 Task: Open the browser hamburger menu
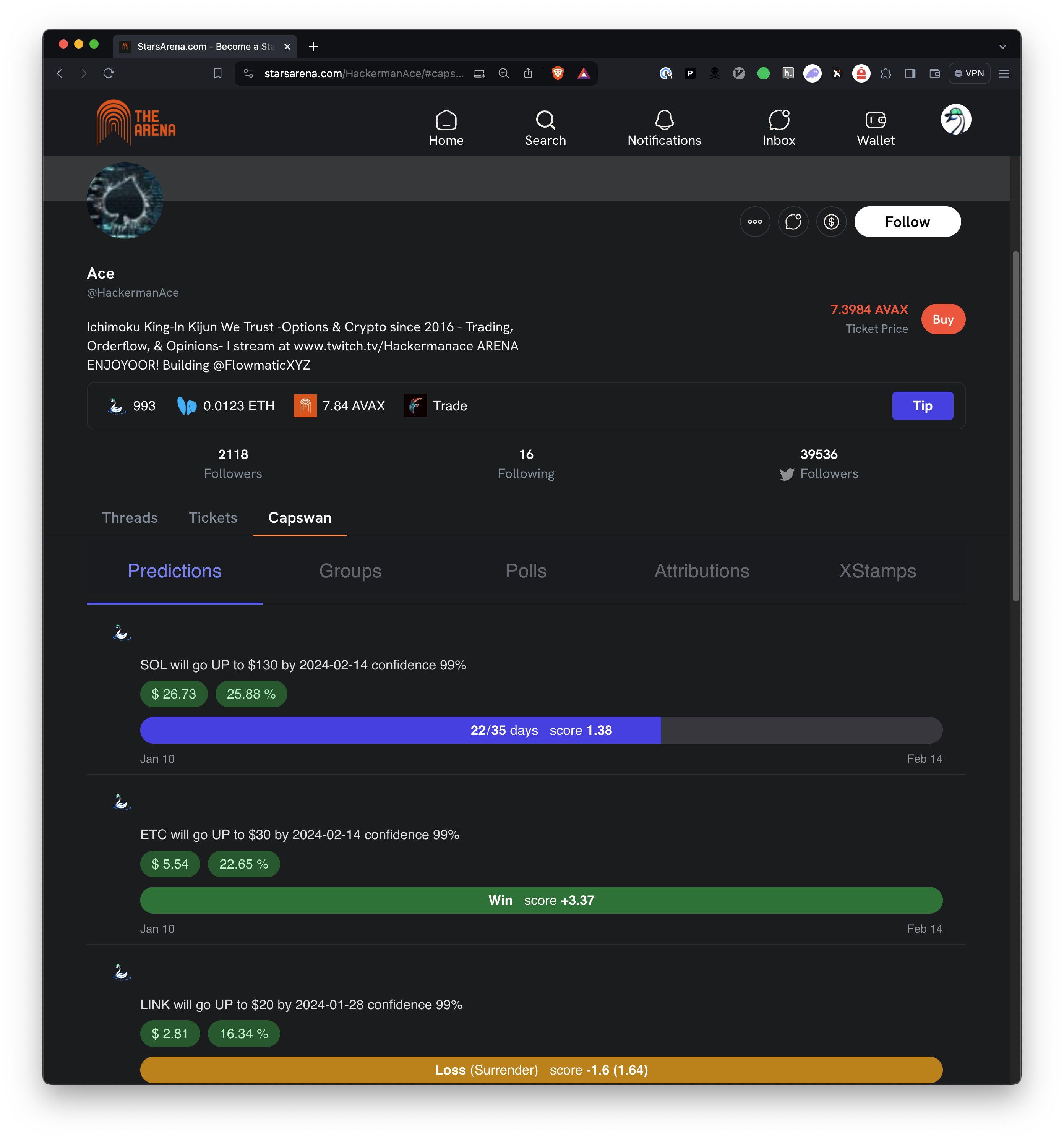point(1004,73)
